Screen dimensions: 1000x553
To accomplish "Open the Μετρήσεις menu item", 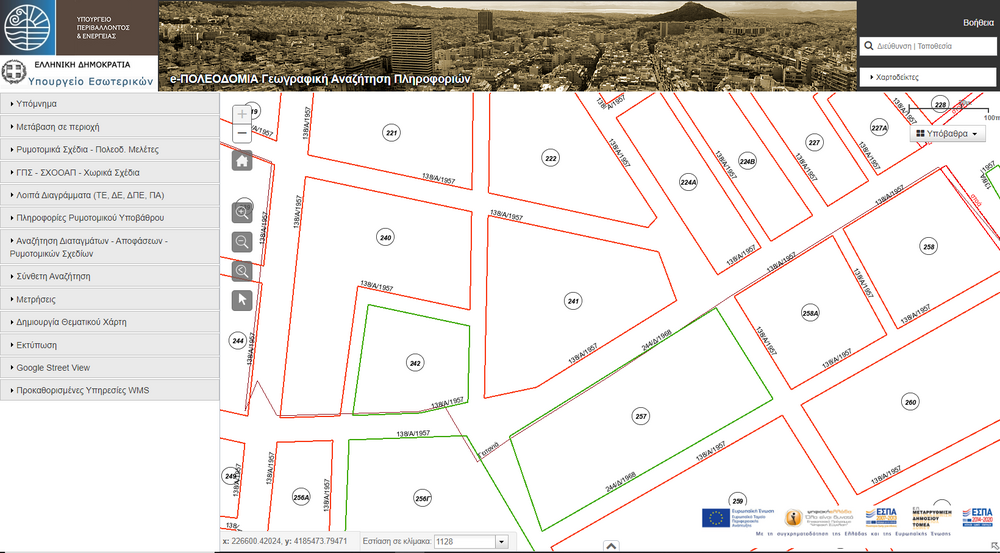I will [110, 299].
